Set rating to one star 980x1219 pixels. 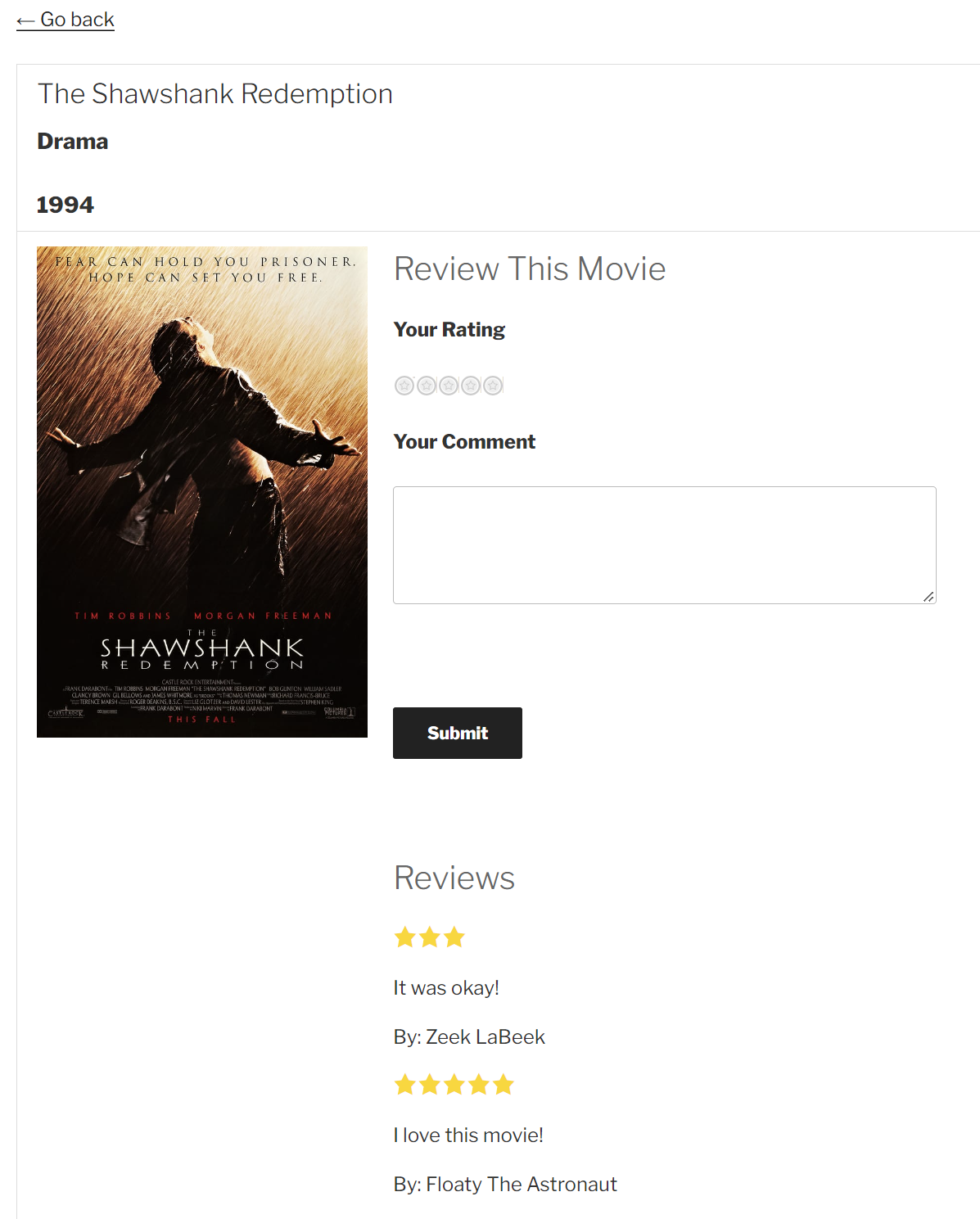[404, 386]
